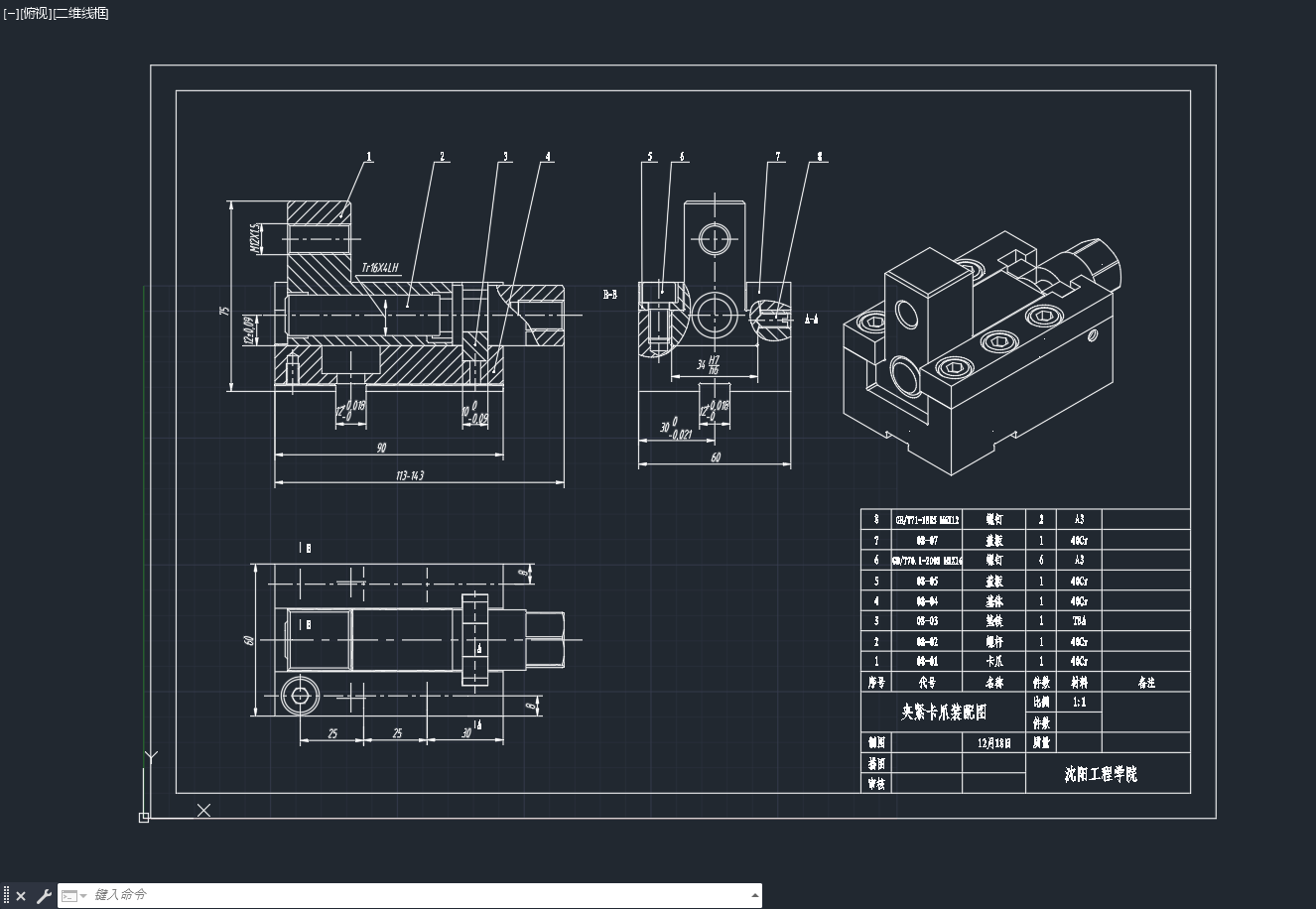Select the 12月18日 date cell

click(x=994, y=742)
